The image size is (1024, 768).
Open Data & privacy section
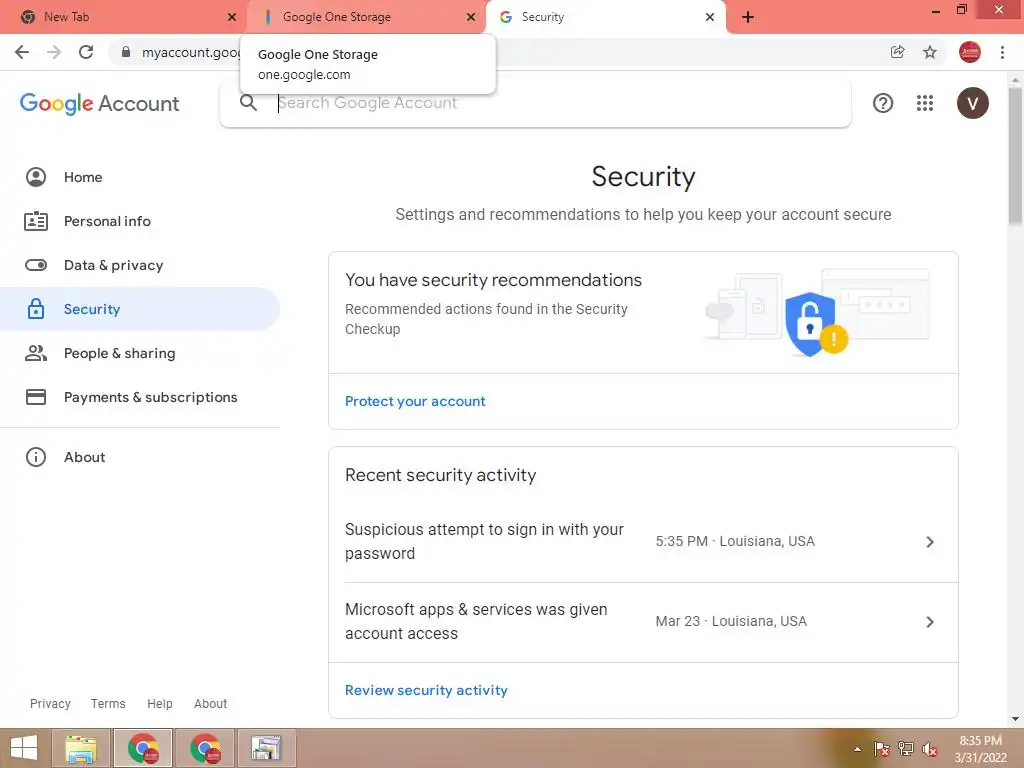114,265
